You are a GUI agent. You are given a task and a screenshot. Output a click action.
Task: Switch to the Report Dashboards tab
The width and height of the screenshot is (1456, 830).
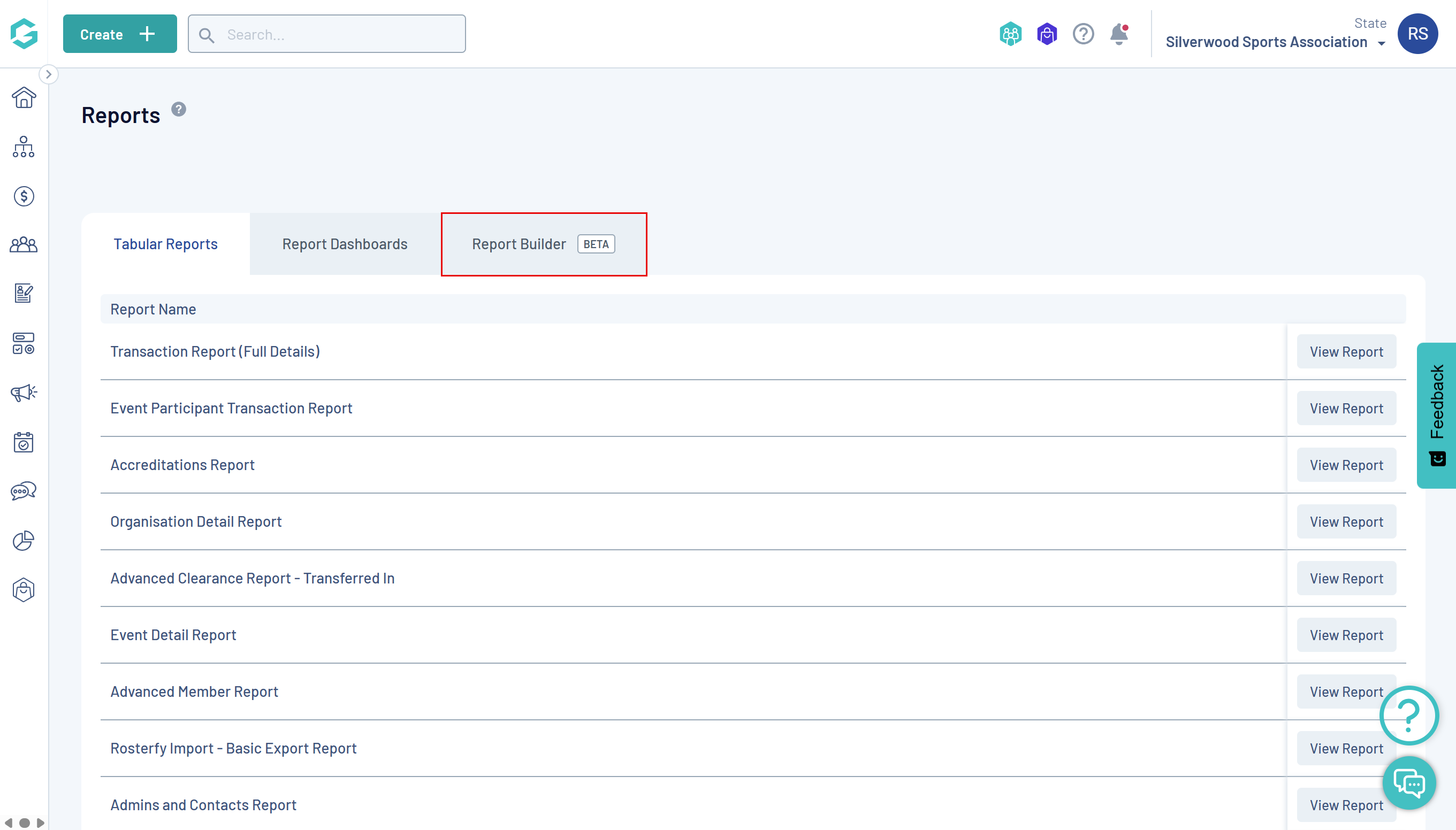coord(345,244)
